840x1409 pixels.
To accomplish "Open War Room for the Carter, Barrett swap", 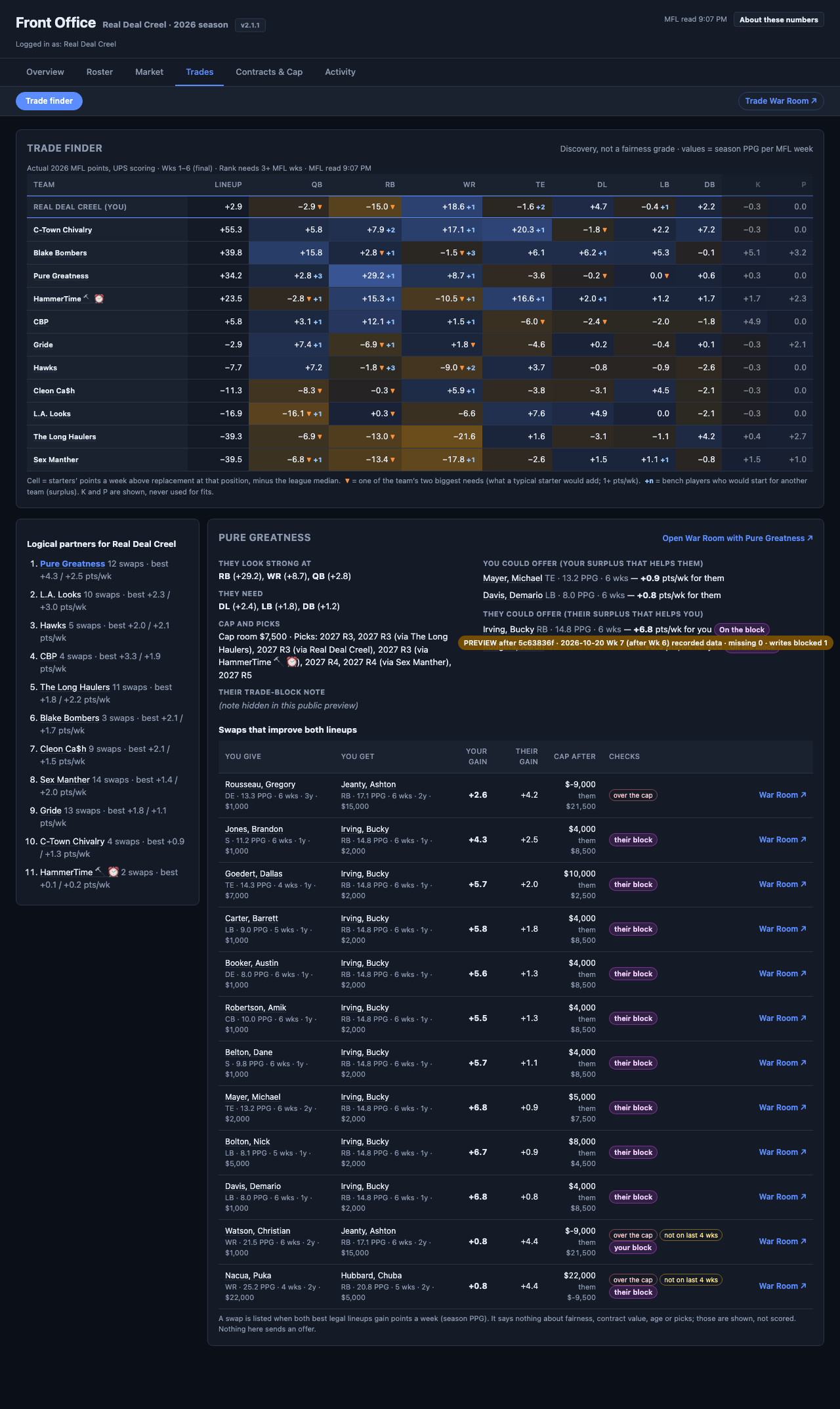I will click(x=783, y=929).
